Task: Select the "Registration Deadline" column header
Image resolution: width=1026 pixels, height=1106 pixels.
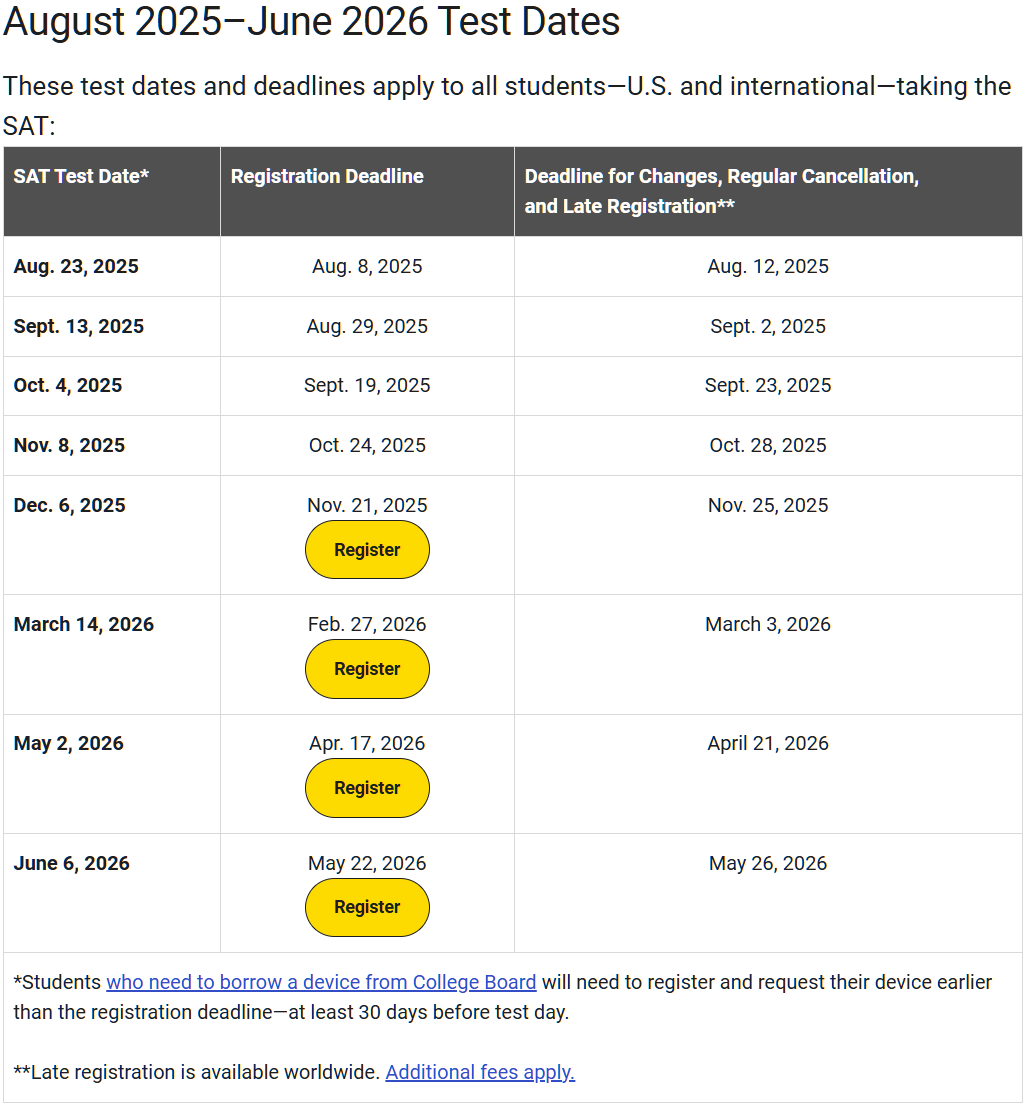Action: [x=327, y=176]
